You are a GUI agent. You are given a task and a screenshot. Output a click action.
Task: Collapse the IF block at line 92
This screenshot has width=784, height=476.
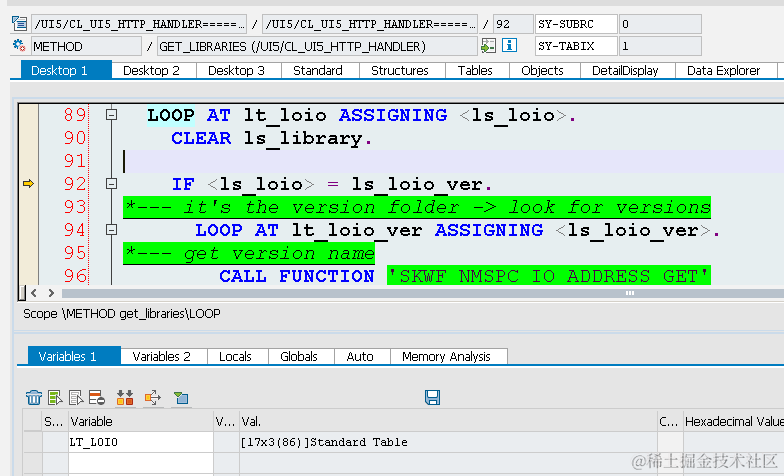pyautogui.click(x=112, y=184)
